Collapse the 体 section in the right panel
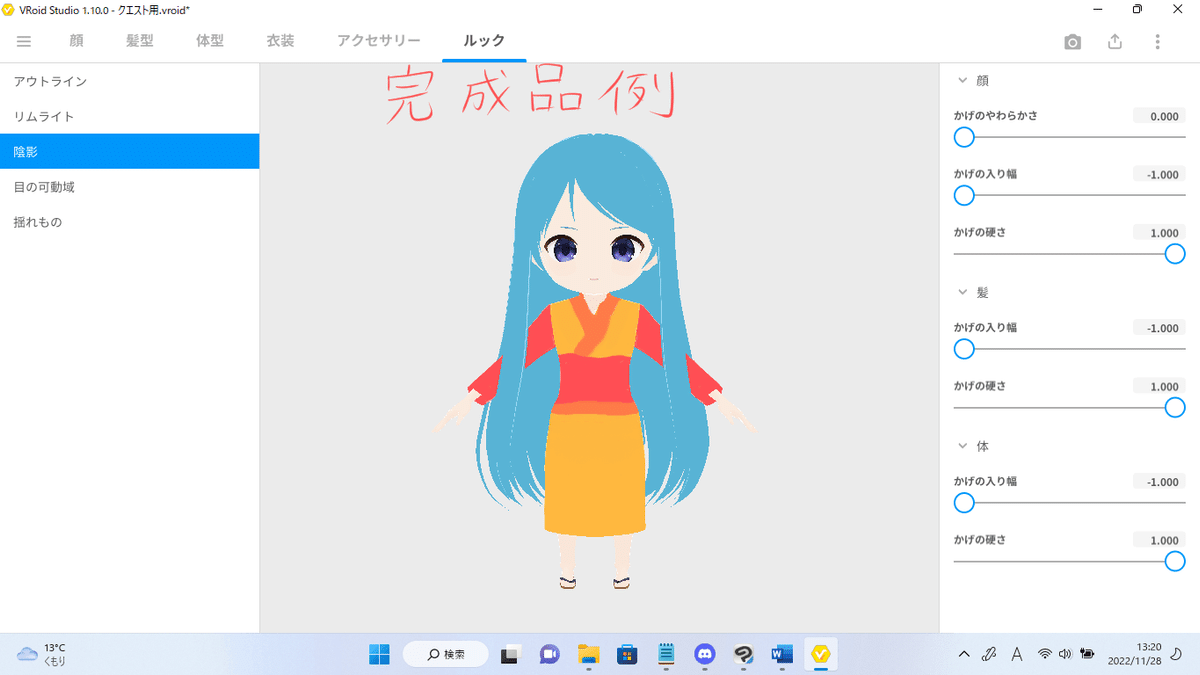The image size is (1200, 675). [962, 446]
